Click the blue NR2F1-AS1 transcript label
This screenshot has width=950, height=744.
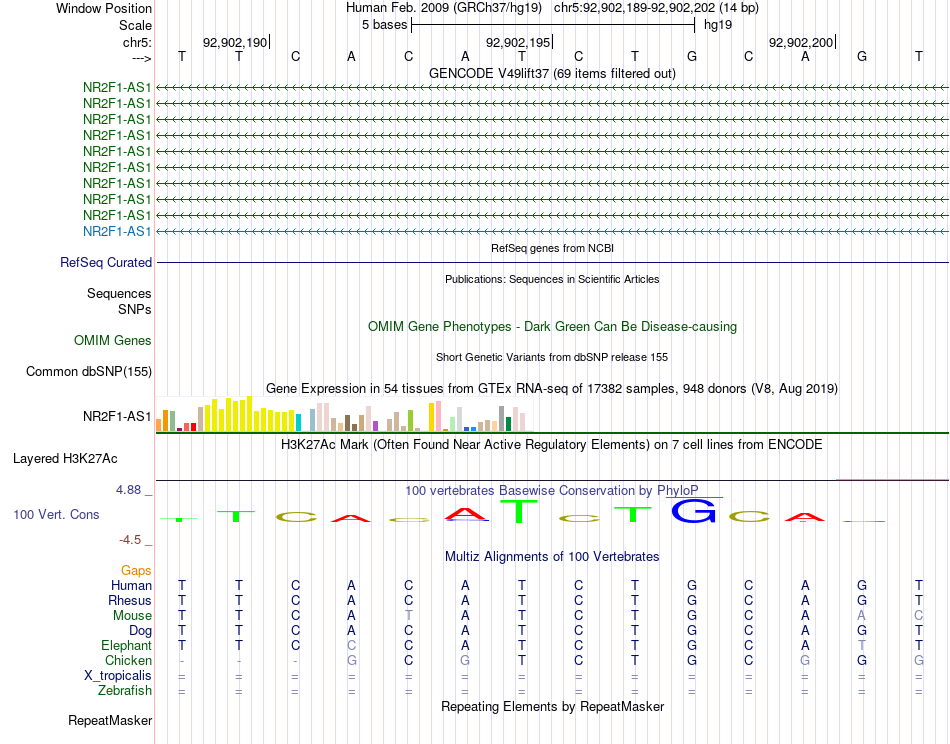click(x=117, y=231)
